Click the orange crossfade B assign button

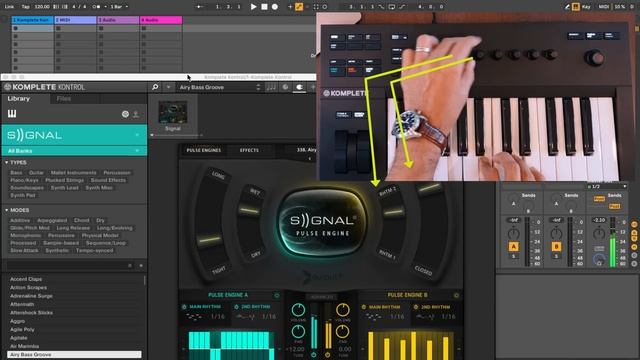(x=556, y=247)
